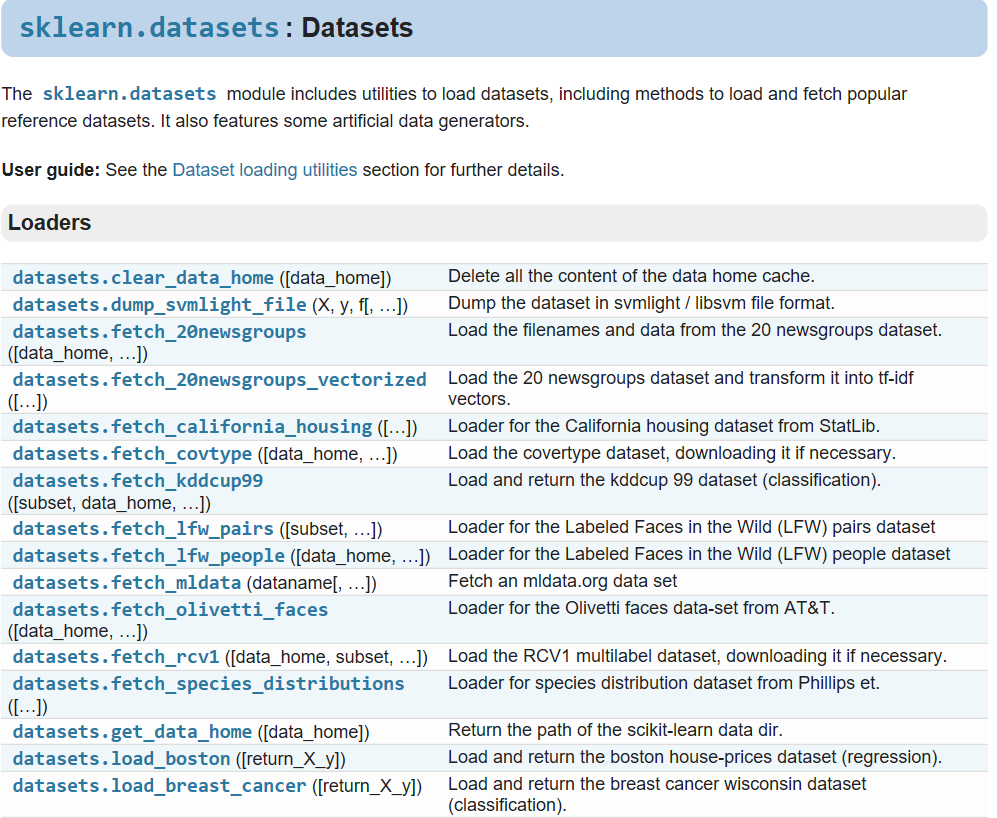Screen dimensions: 997x818
Task: Click the inline sklearn.datasets module reference
Action: (x=129, y=94)
